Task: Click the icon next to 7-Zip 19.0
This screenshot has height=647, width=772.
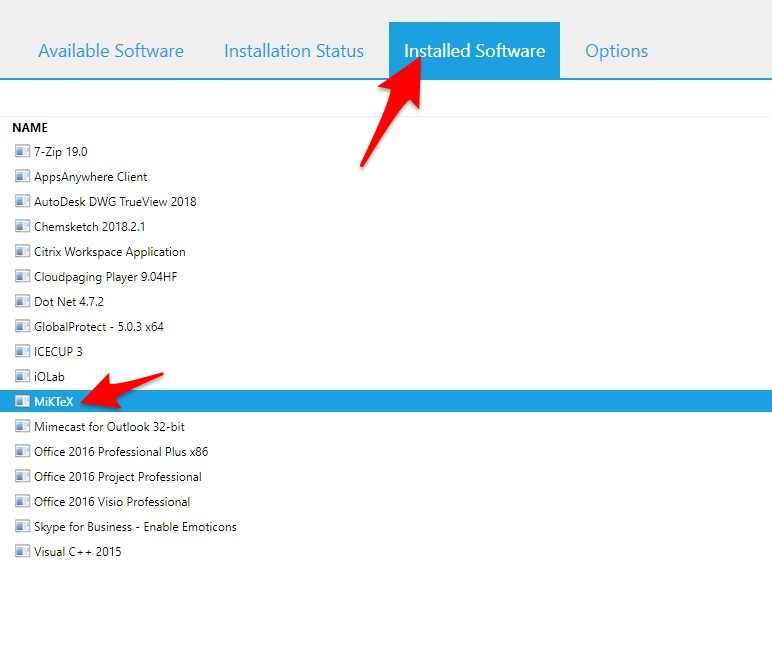Action: coord(22,151)
